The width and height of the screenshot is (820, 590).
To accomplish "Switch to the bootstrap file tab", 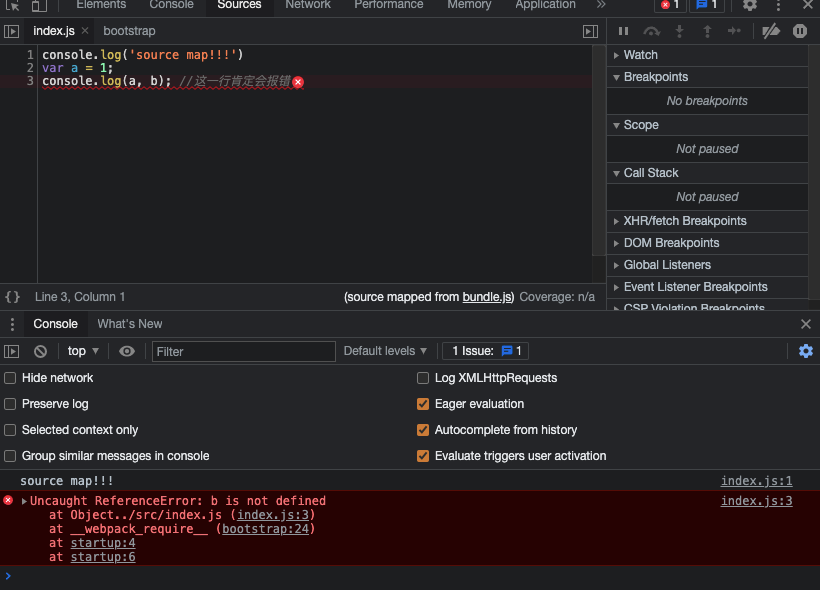I will [x=129, y=31].
